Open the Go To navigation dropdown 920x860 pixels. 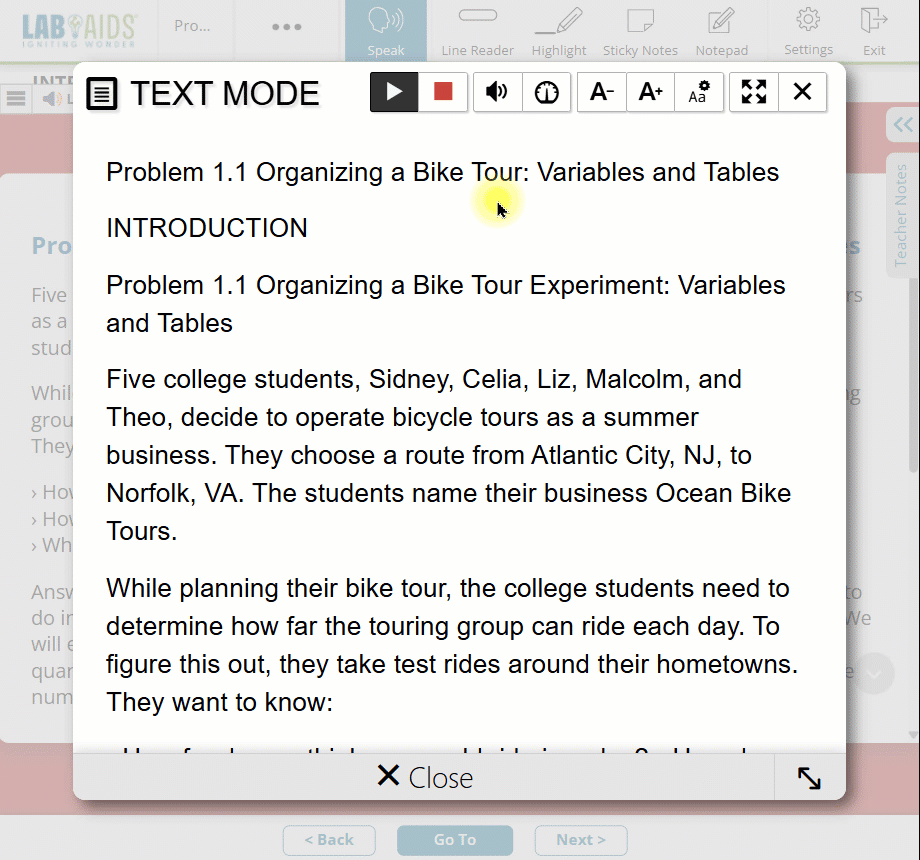(455, 840)
